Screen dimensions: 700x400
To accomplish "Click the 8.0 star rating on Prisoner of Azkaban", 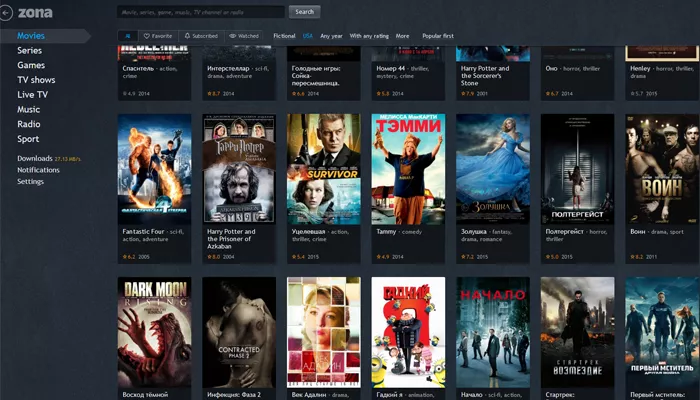I will click(x=213, y=257).
